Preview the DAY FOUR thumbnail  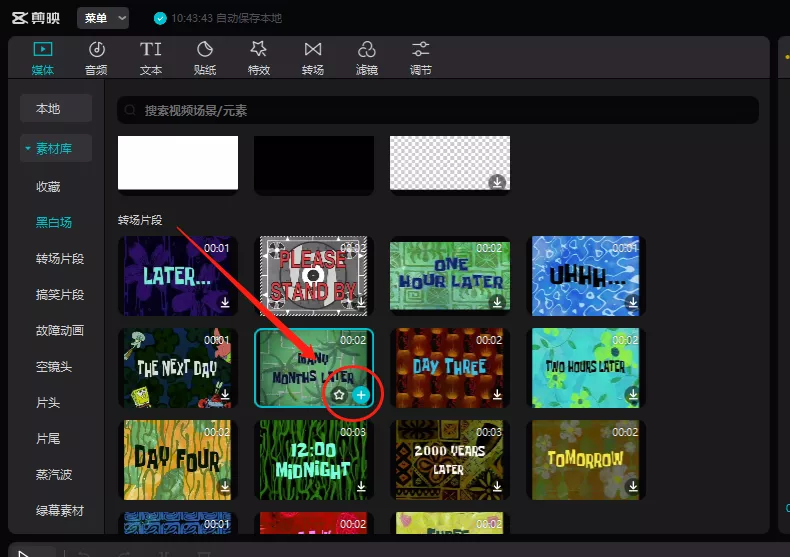[x=178, y=460]
